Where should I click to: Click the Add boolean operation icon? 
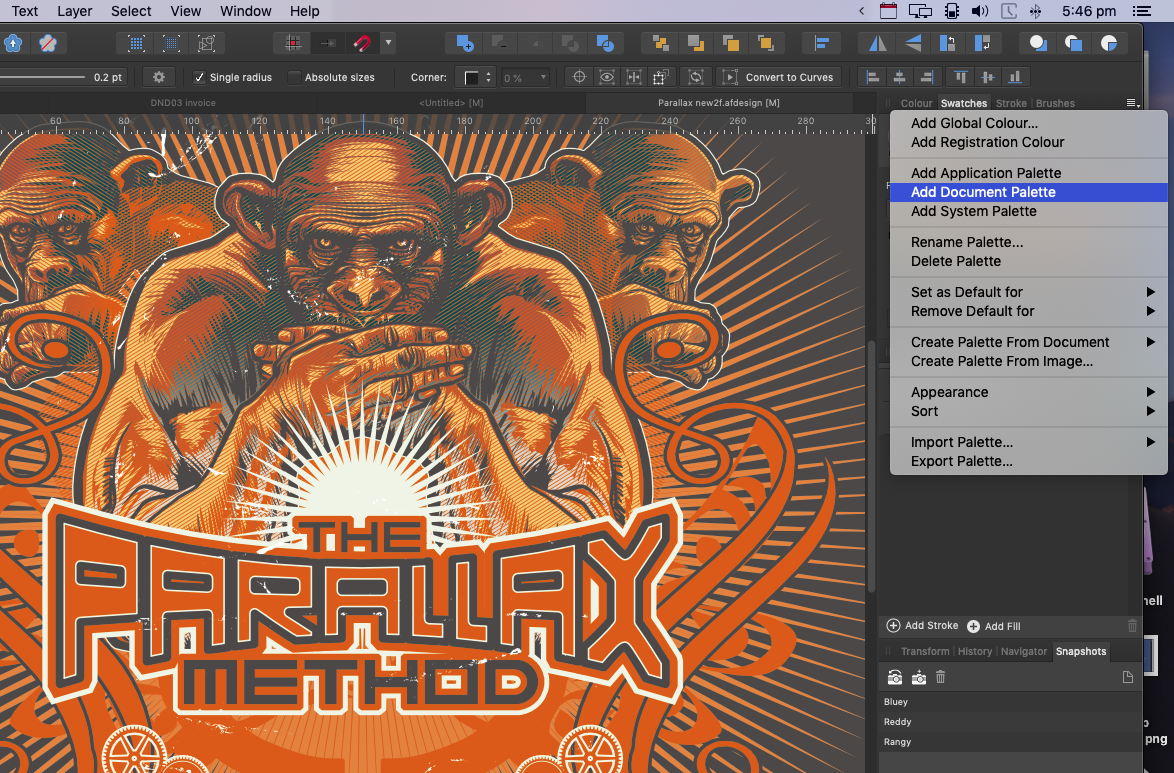(464, 43)
